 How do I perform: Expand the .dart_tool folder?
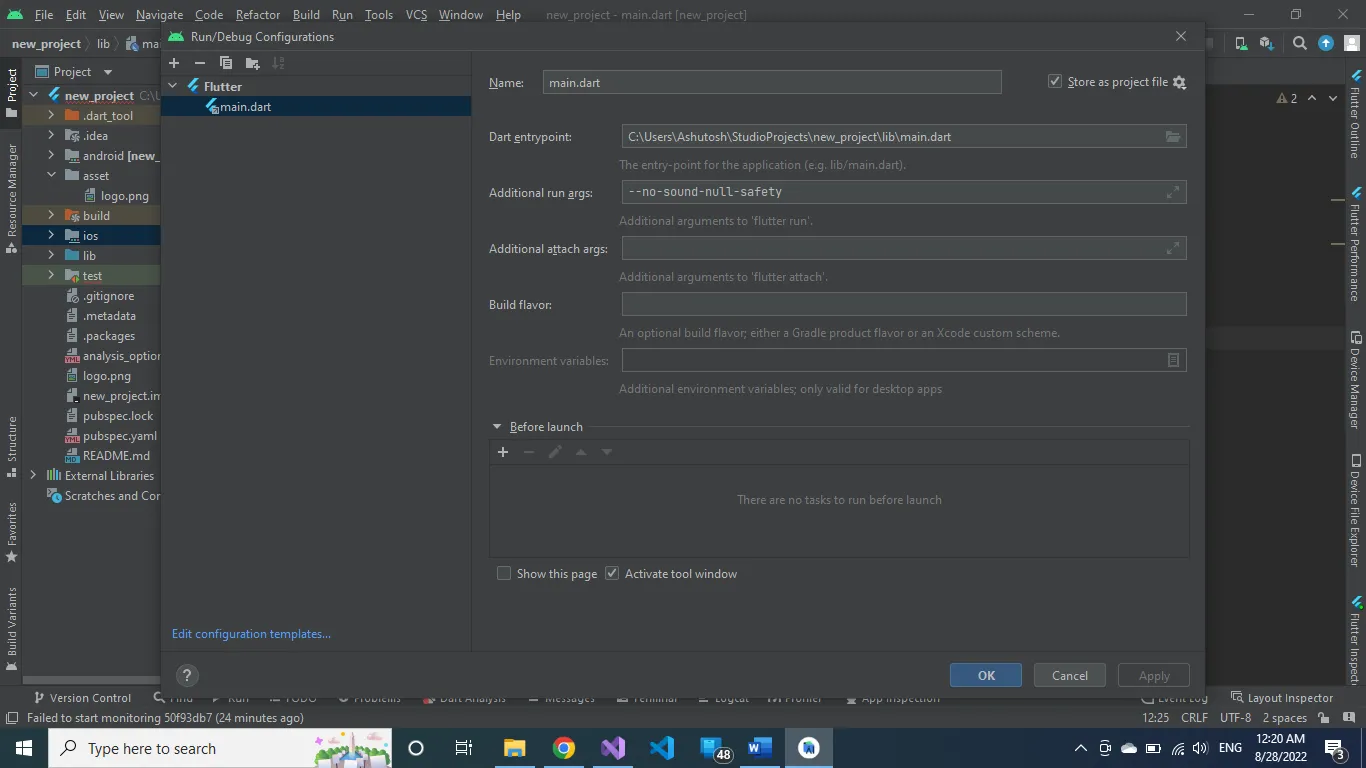(51, 116)
